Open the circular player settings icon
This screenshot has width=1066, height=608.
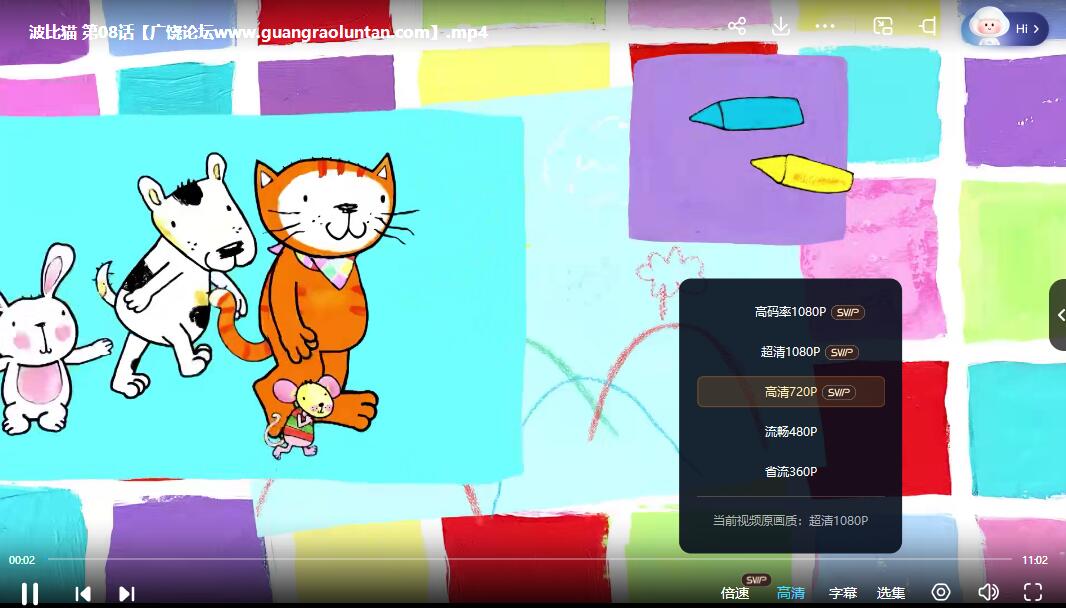pyautogui.click(x=941, y=592)
